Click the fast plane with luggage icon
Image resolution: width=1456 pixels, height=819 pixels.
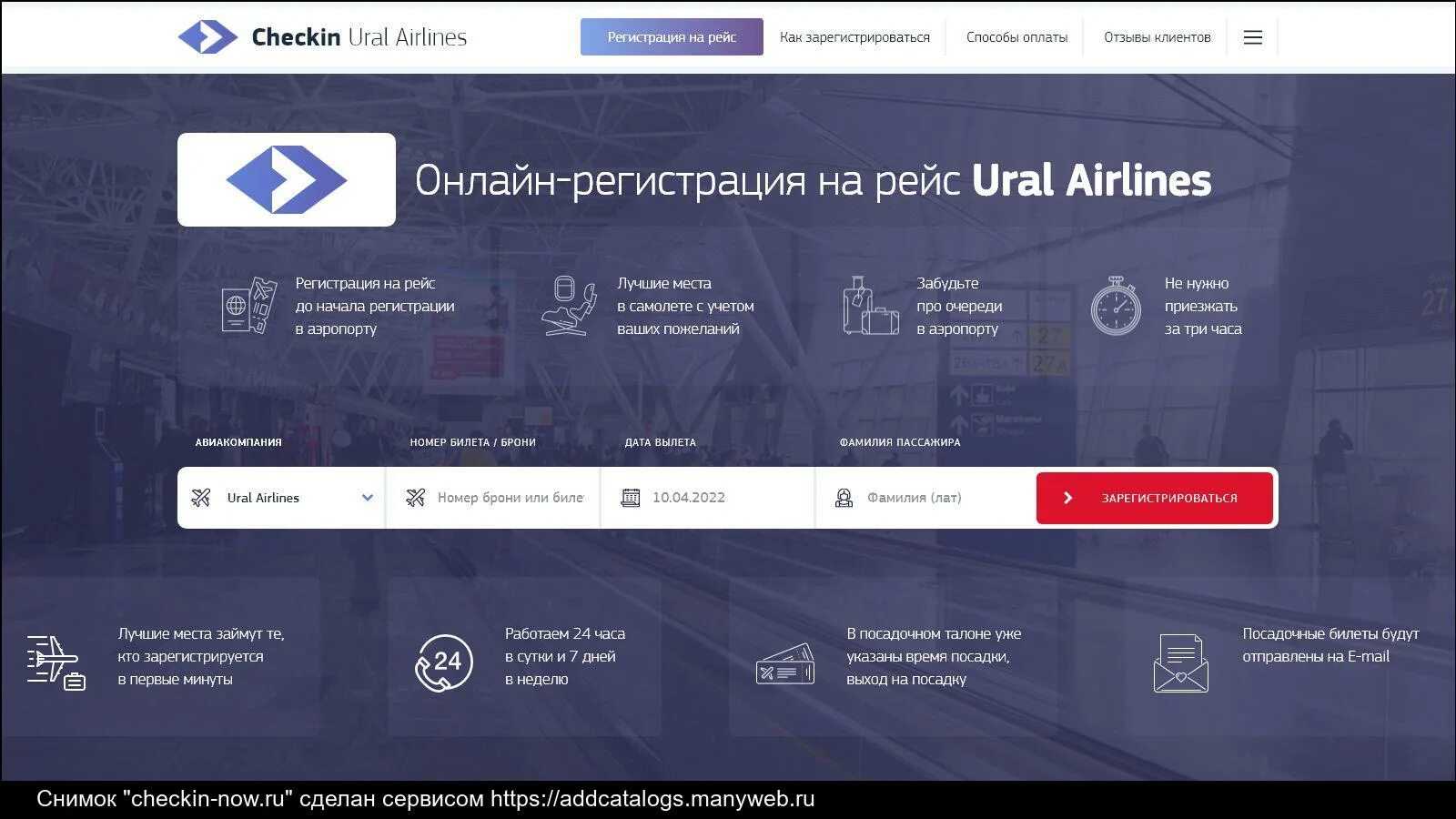coord(56,662)
